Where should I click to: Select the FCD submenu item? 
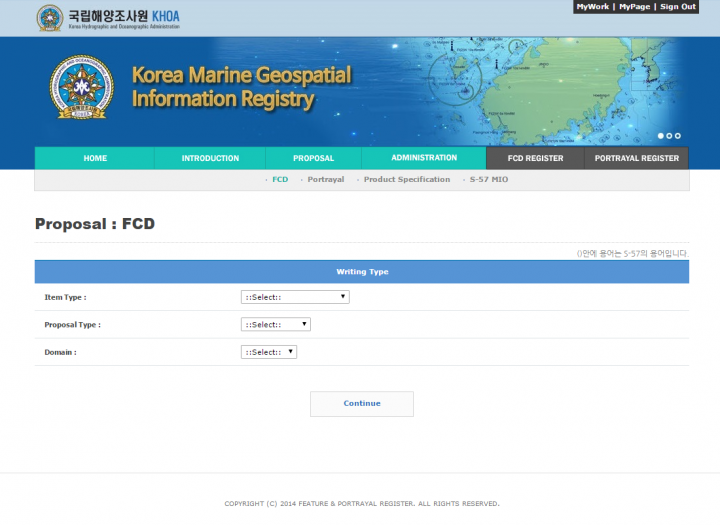click(280, 180)
